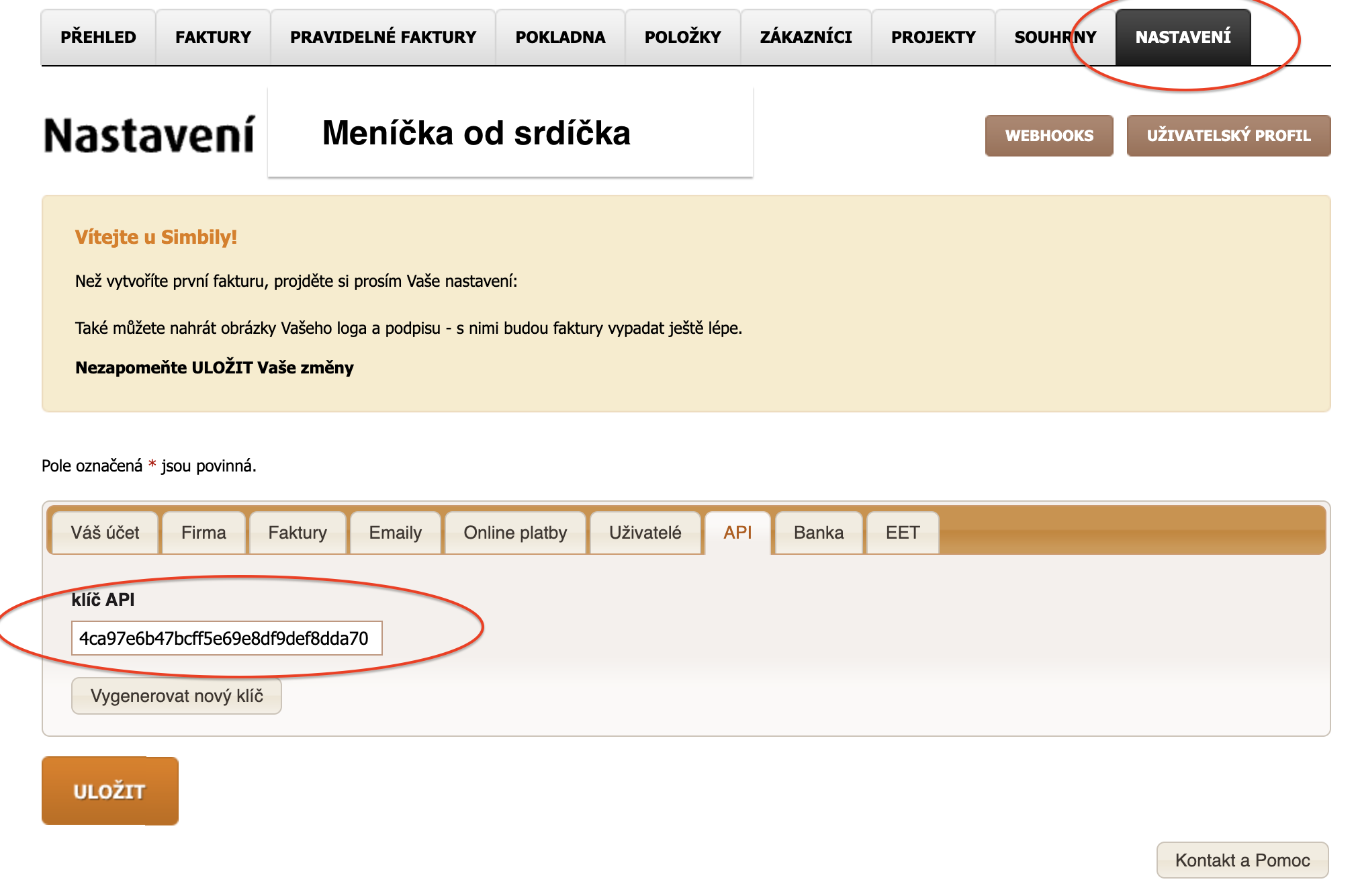Switch to the Pokladna tab

coord(560,37)
